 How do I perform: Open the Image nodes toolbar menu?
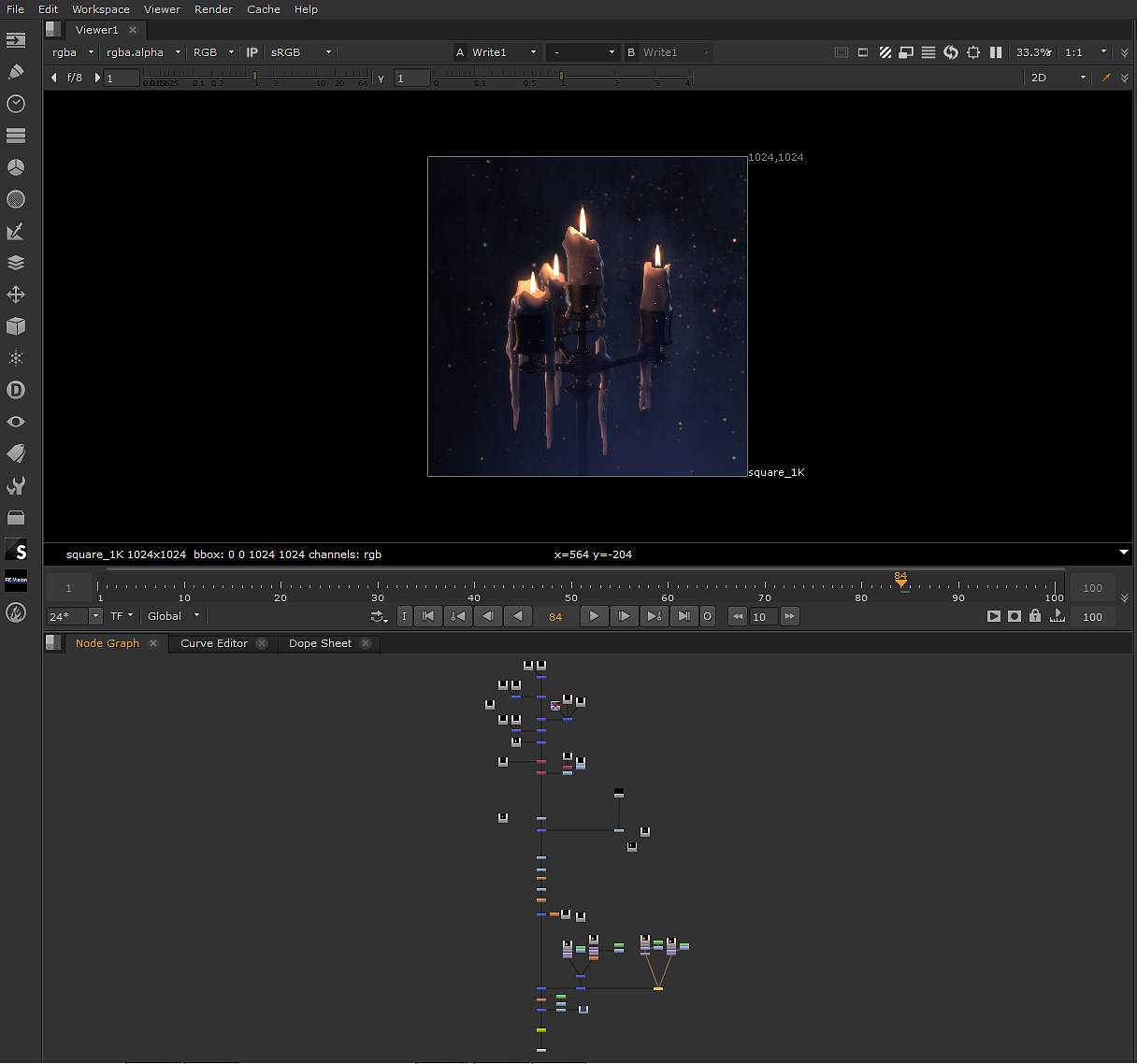tap(16, 40)
